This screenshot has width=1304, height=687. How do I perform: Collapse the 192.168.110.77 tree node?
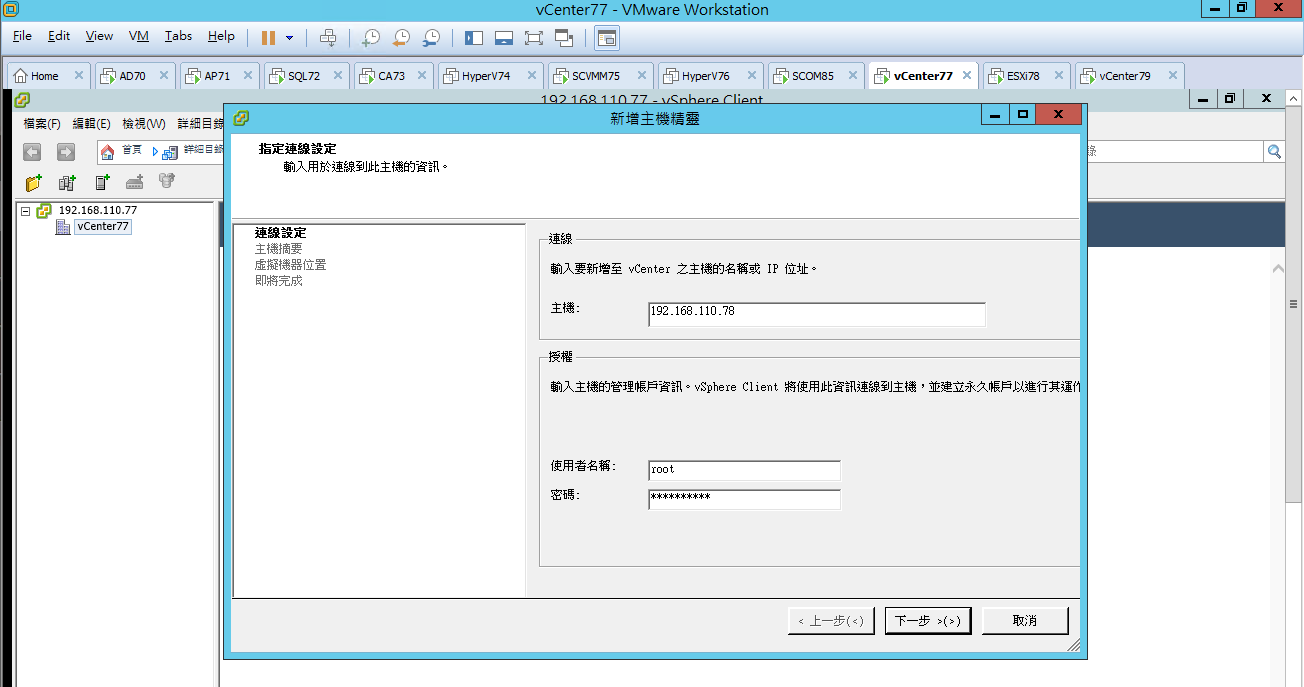26,211
